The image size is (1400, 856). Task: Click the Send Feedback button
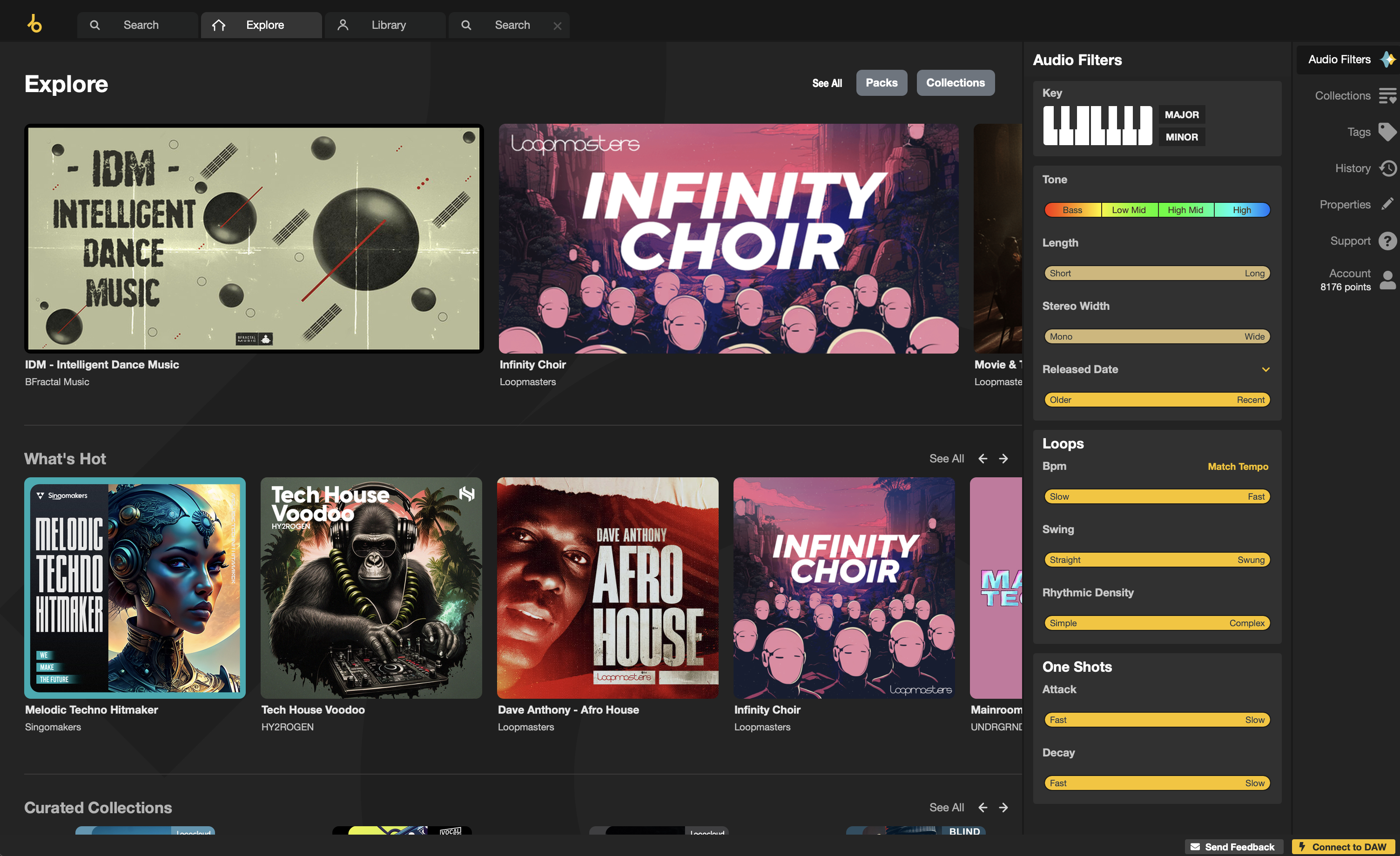click(x=1233, y=846)
